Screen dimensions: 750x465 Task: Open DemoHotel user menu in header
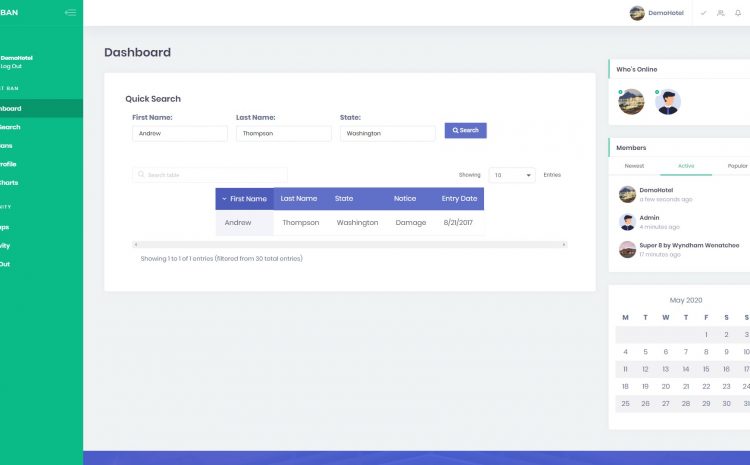point(665,13)
